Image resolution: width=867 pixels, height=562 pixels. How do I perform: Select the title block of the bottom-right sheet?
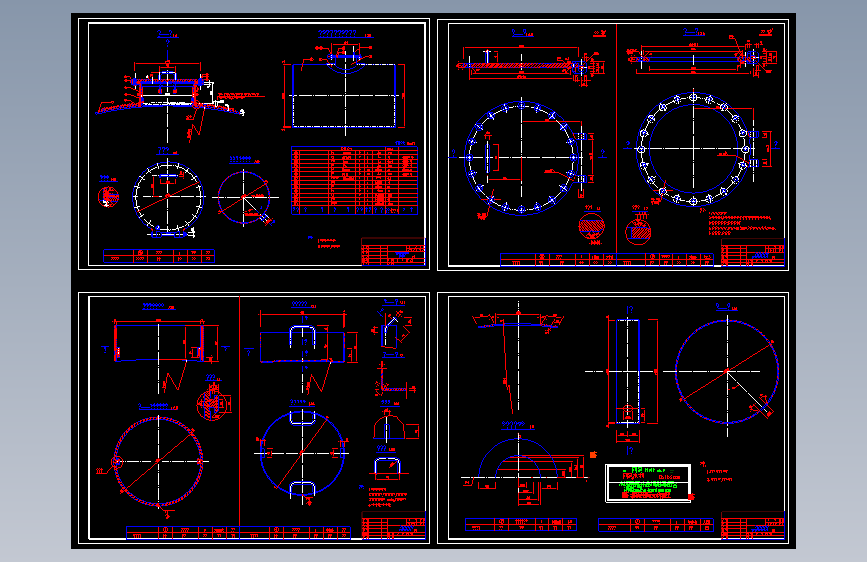click(x=753, y=525)
